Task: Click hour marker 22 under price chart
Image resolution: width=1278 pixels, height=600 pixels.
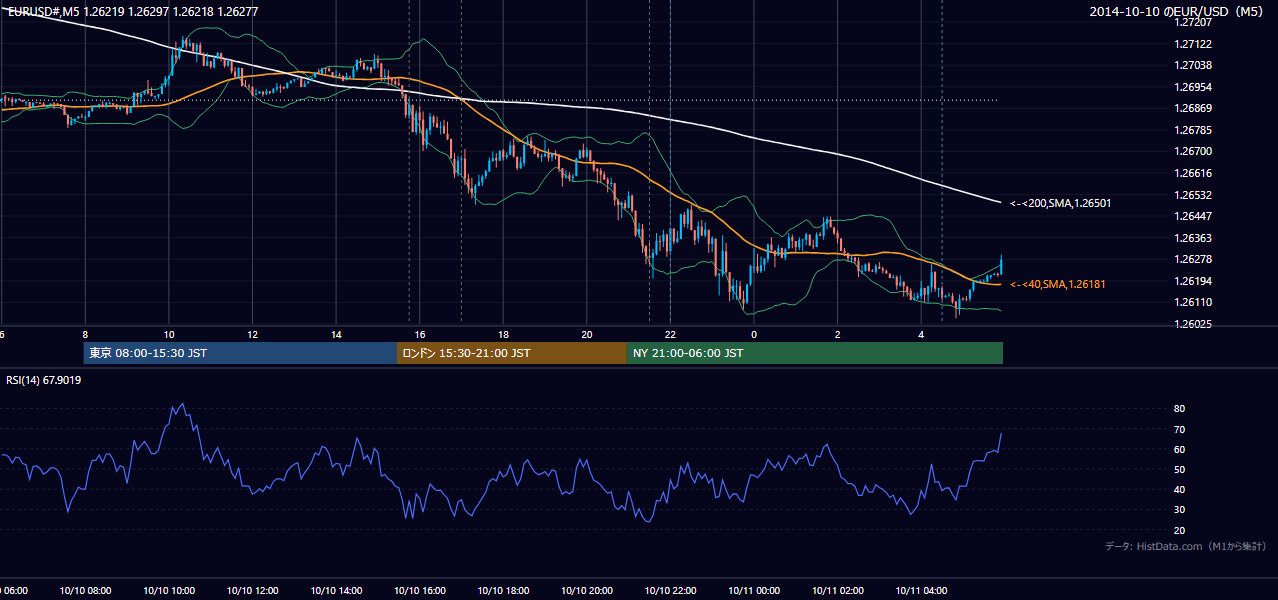Action: (x=670, y=334)
